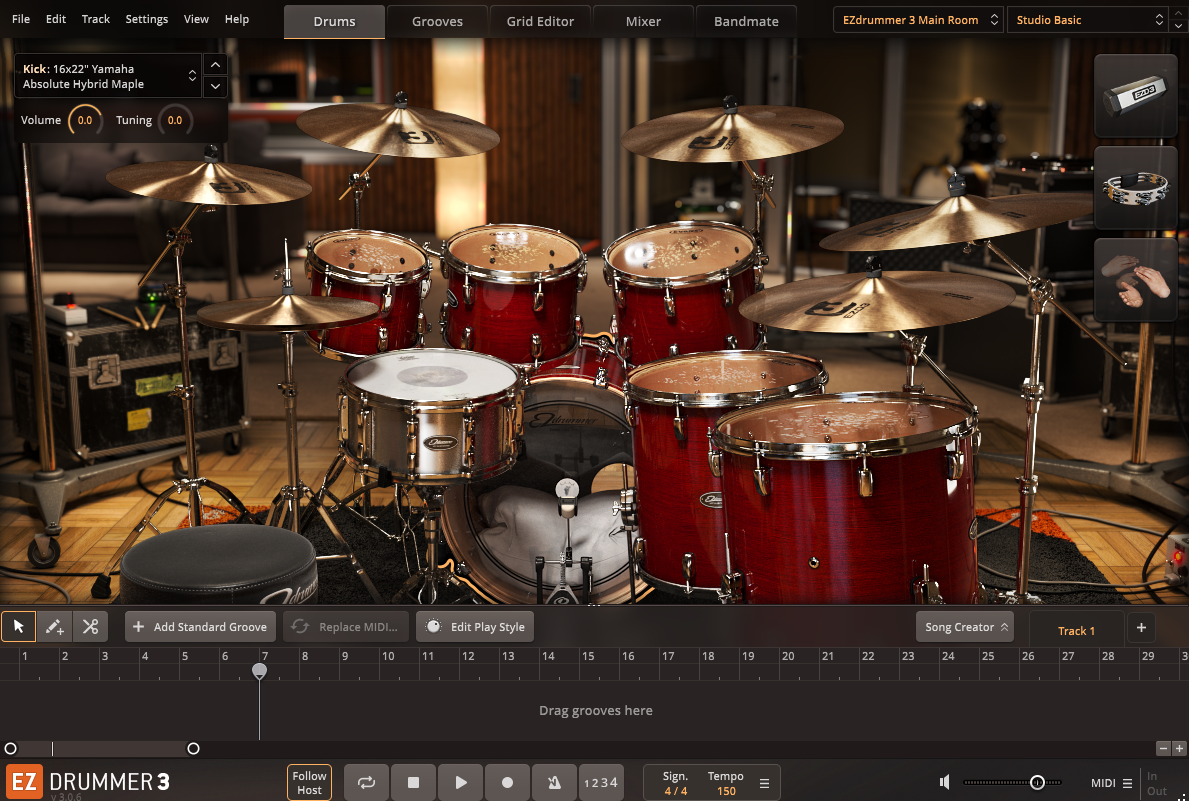
Task: Select the tambourine percussion thumbnail
Action: 1135,188
